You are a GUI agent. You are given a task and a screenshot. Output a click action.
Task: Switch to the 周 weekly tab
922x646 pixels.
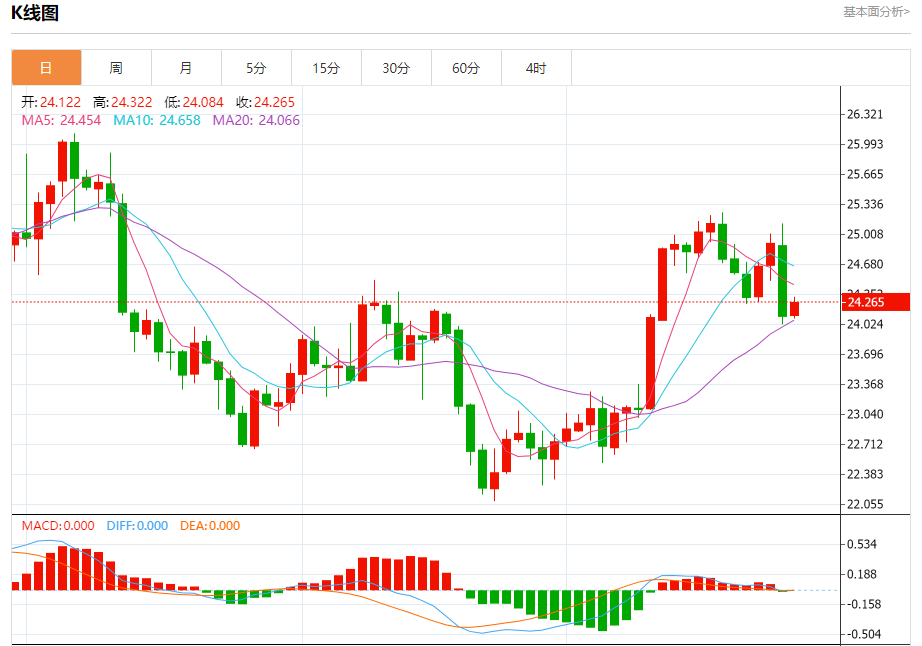click(x=116, y=68)
